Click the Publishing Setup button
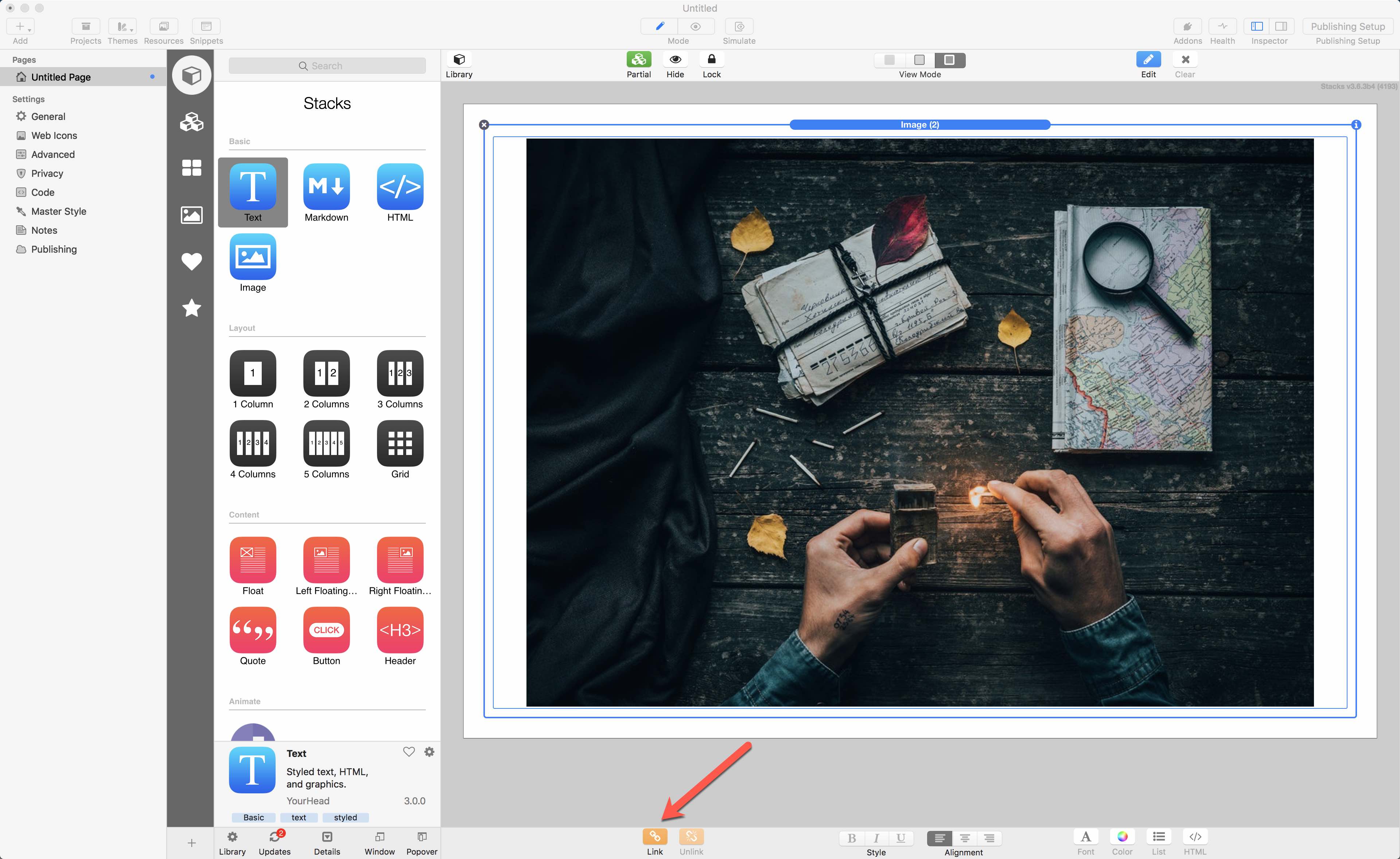This screenshot has height=859, width=1400. click(x=1347, y=26)
